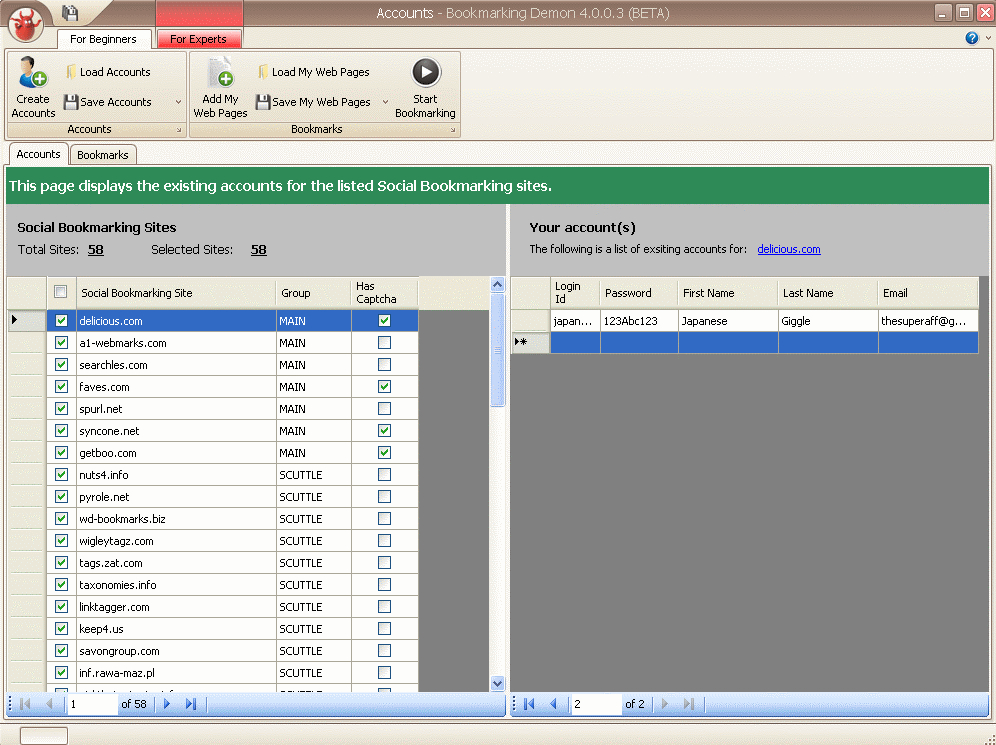Viewport: 996px width, 745px height.
Task: Uncheck the nuts4.info site checkbox
Action: pyautogui.click(x=61, y=474)
